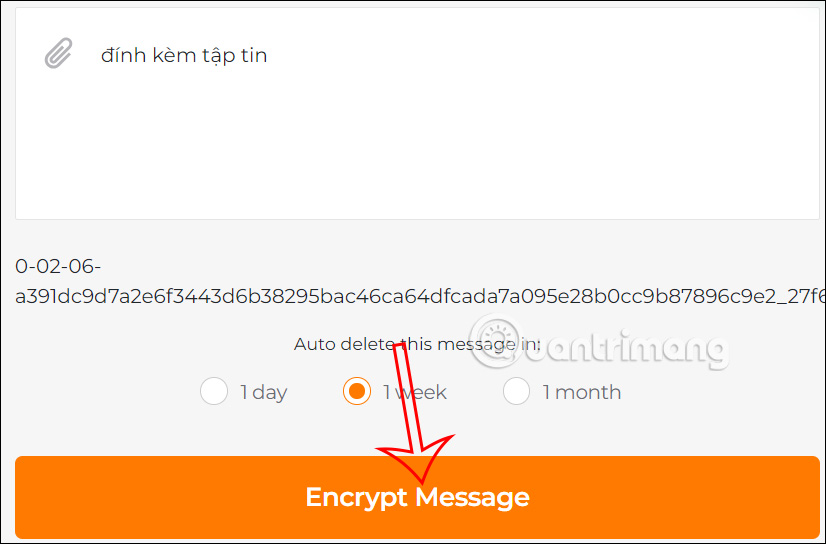826x544 pixels.
Task: Click the '1 month' option label
Action: (x=582, y=392)
